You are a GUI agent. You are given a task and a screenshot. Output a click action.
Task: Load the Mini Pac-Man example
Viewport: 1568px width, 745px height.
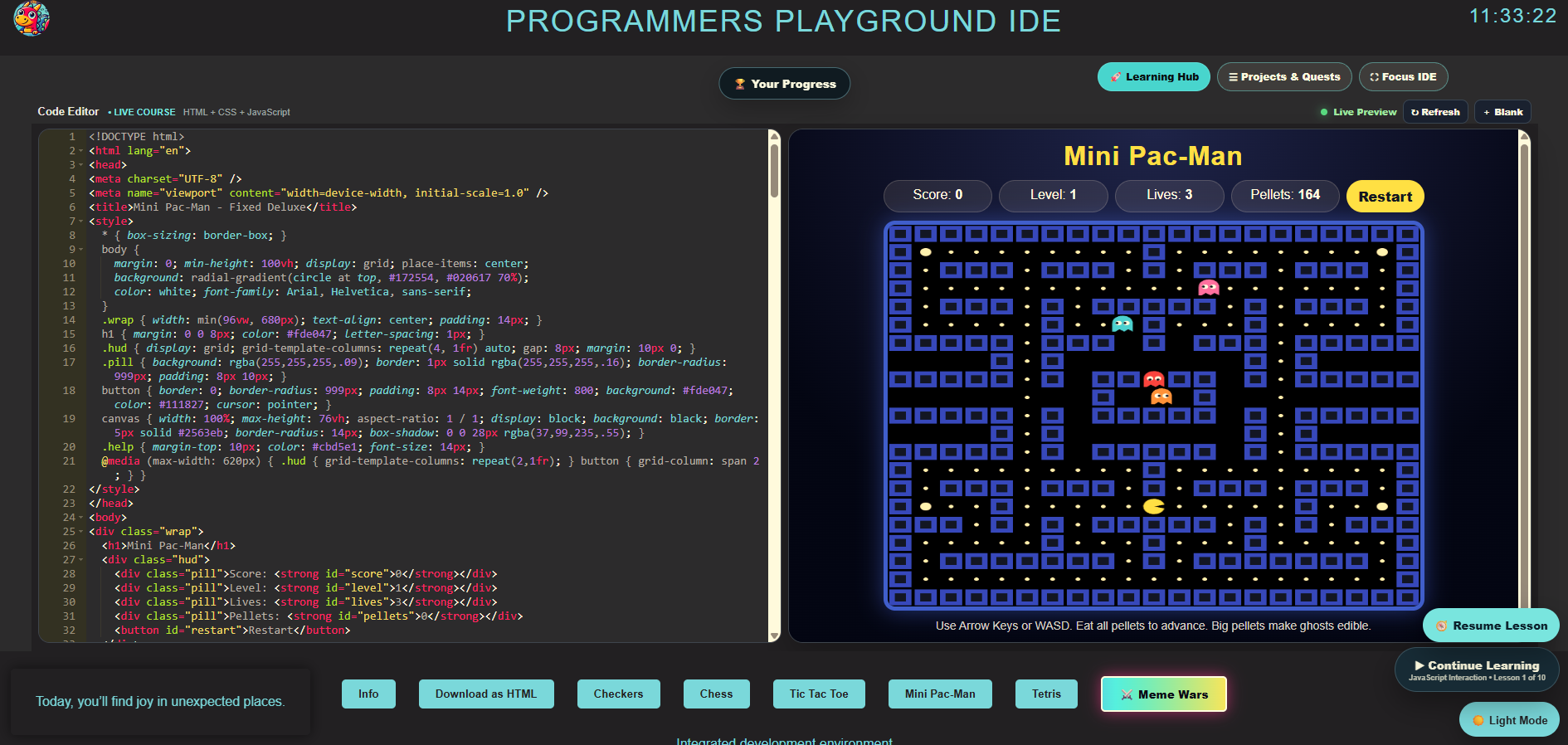click(x=940, y=694)
